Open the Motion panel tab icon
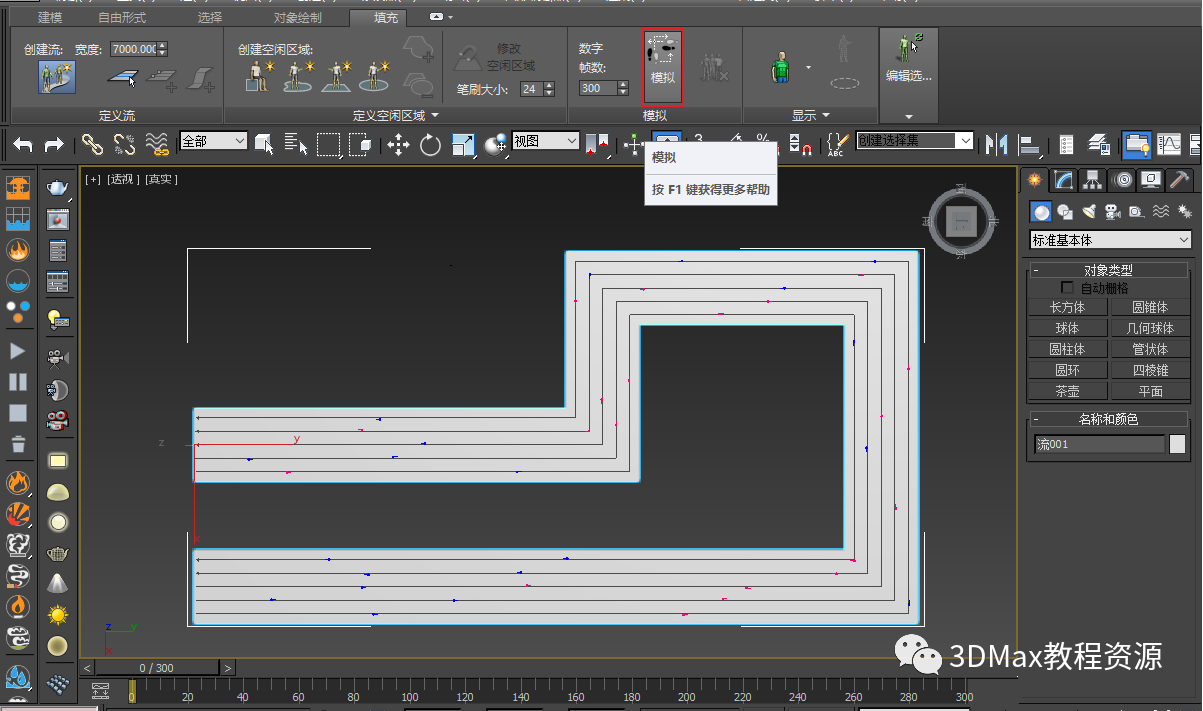The width and height of the screenshot is (1203, 711). click(1123, 180)
